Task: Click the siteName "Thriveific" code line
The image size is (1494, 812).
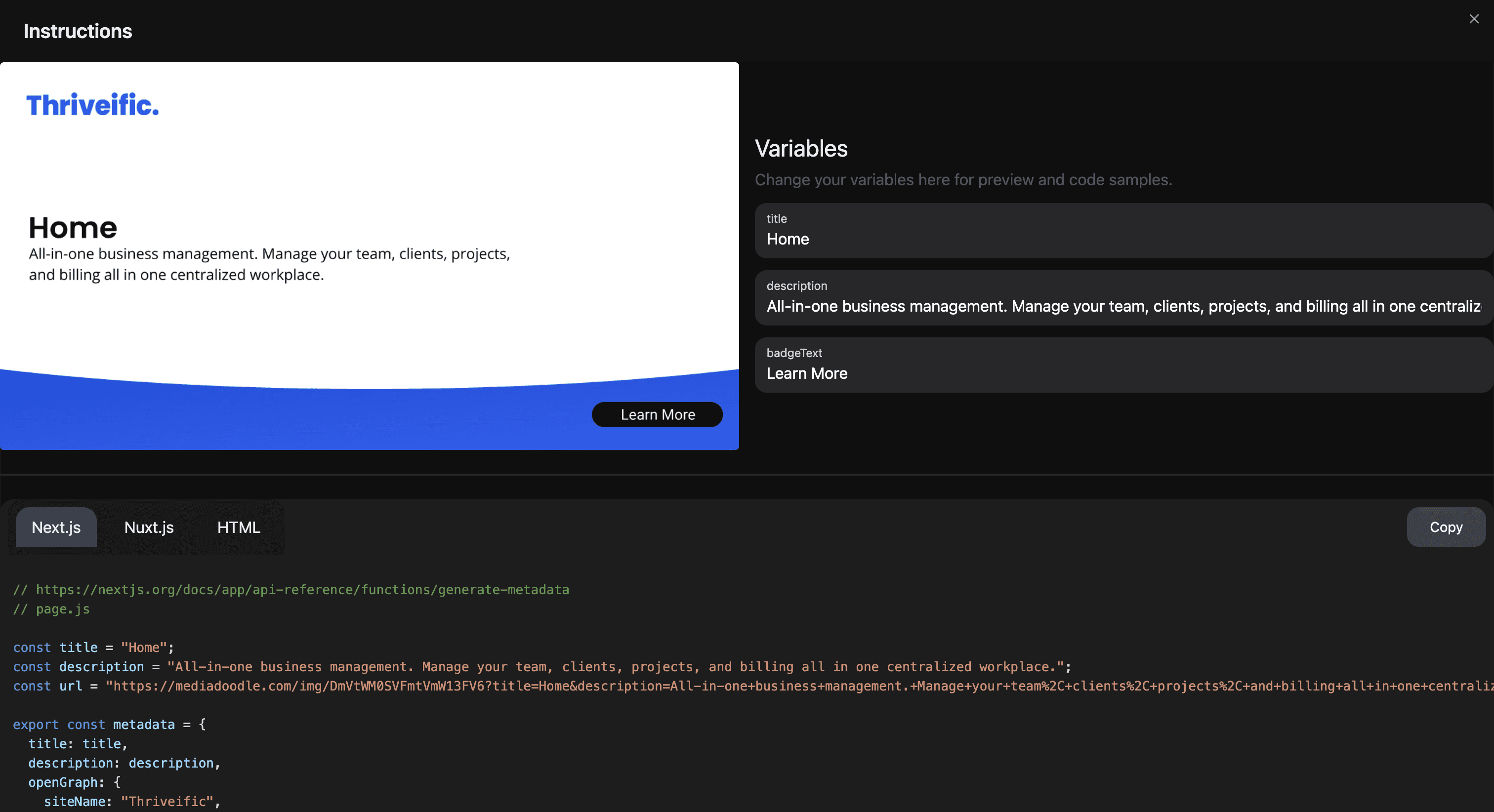Action: [132, 802]
